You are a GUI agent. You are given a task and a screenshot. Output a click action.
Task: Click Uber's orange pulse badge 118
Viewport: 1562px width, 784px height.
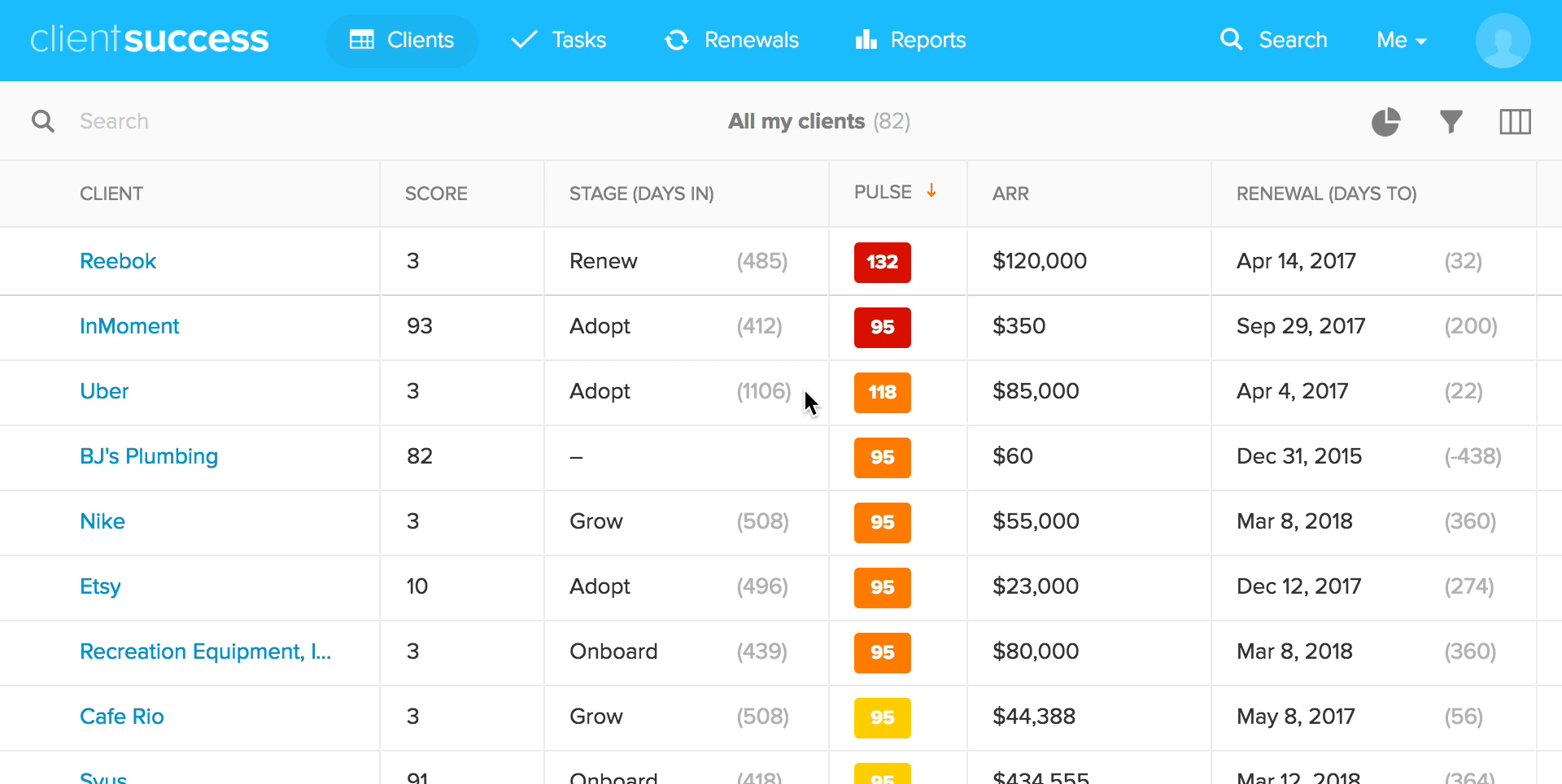pyautogui.click(x=883, y=392)
